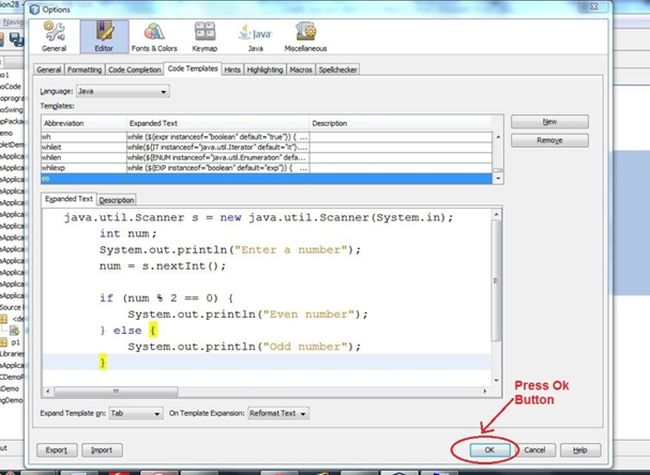Click the Help button
This screenshot has height=475, width=650.
pyautogui.click(x=580, y=450)
